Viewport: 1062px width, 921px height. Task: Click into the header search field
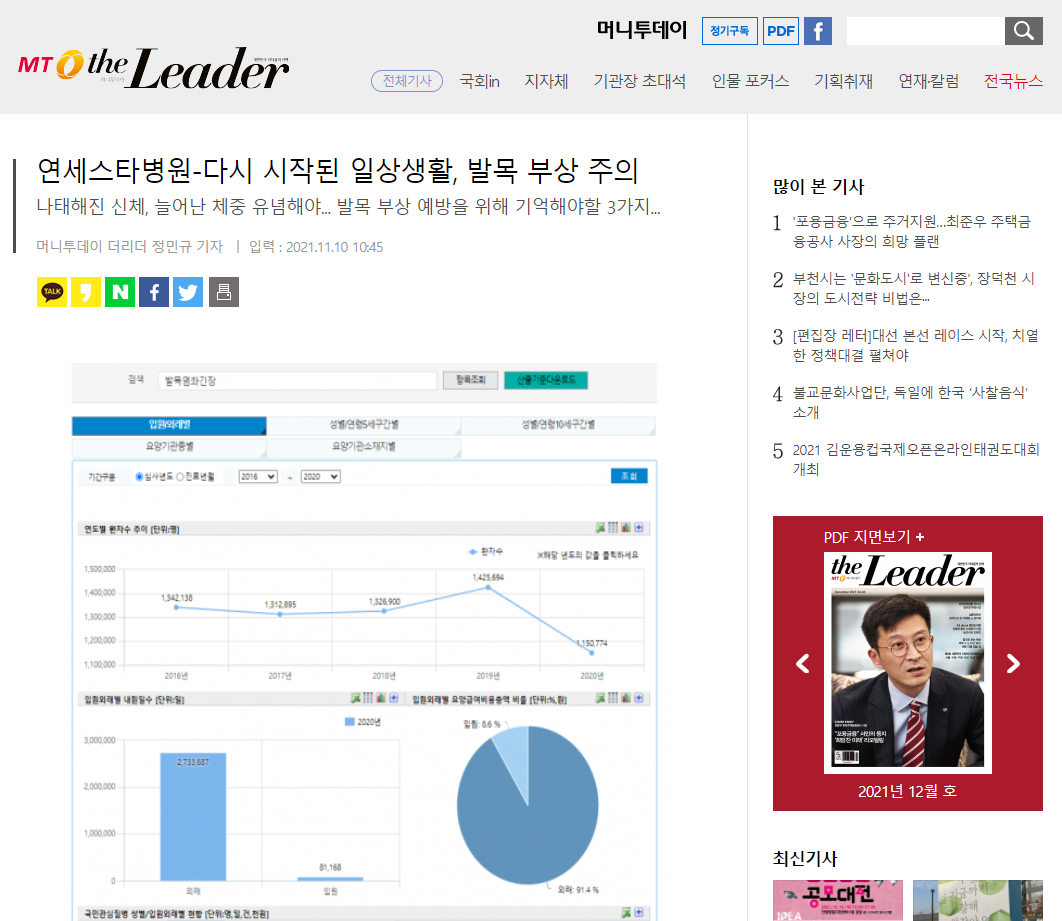[x=925, y=31]
